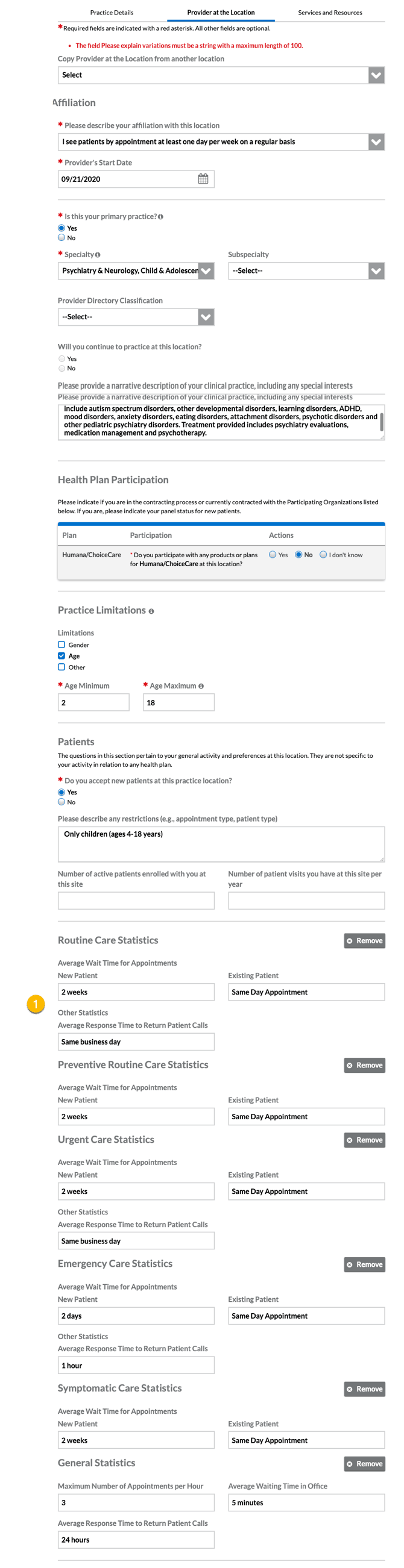Image resolution: width=404 pixels, height=1568 pixels.
Task: Click the info icon beside Specialty label
Action: point(98,255)
